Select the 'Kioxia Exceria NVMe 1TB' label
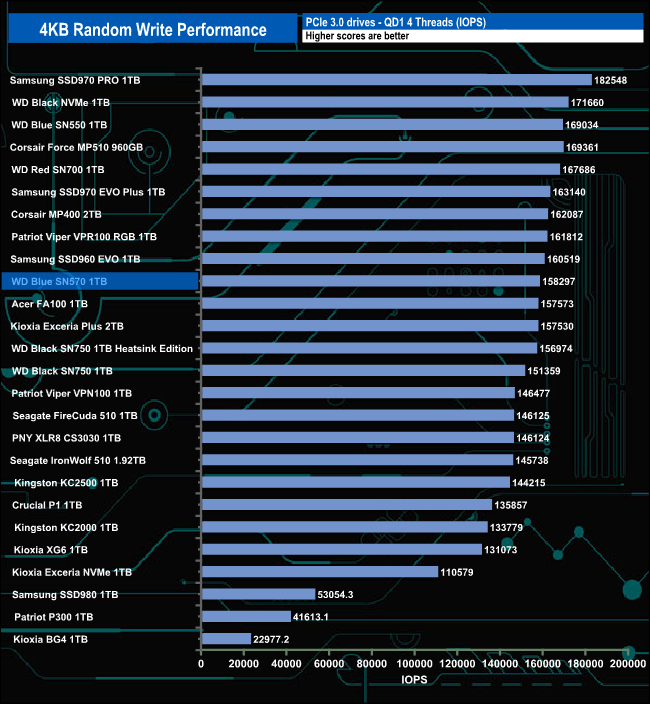The image size is (650, 704). pos(72,572)
